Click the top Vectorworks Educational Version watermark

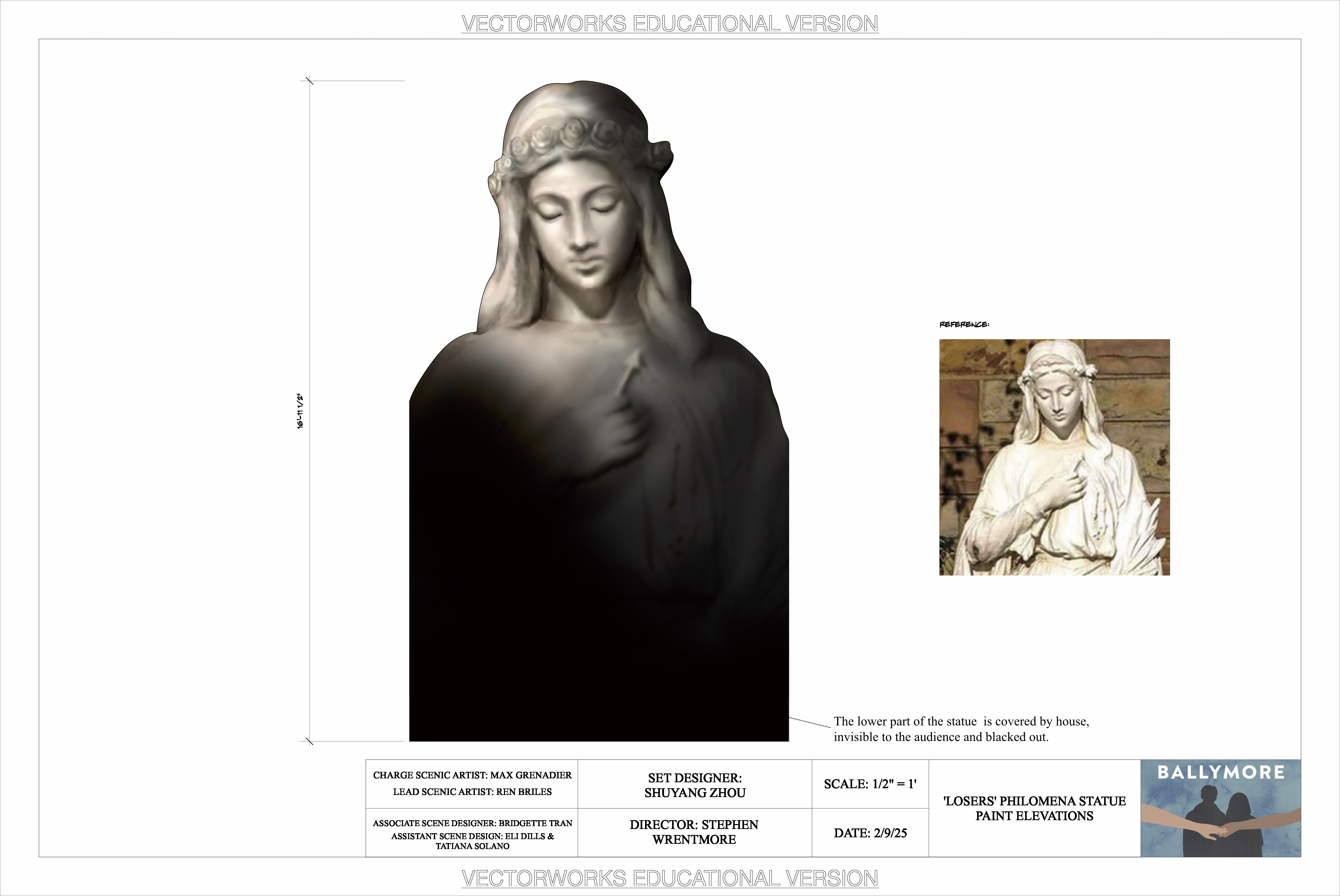[x=670, y=24]
